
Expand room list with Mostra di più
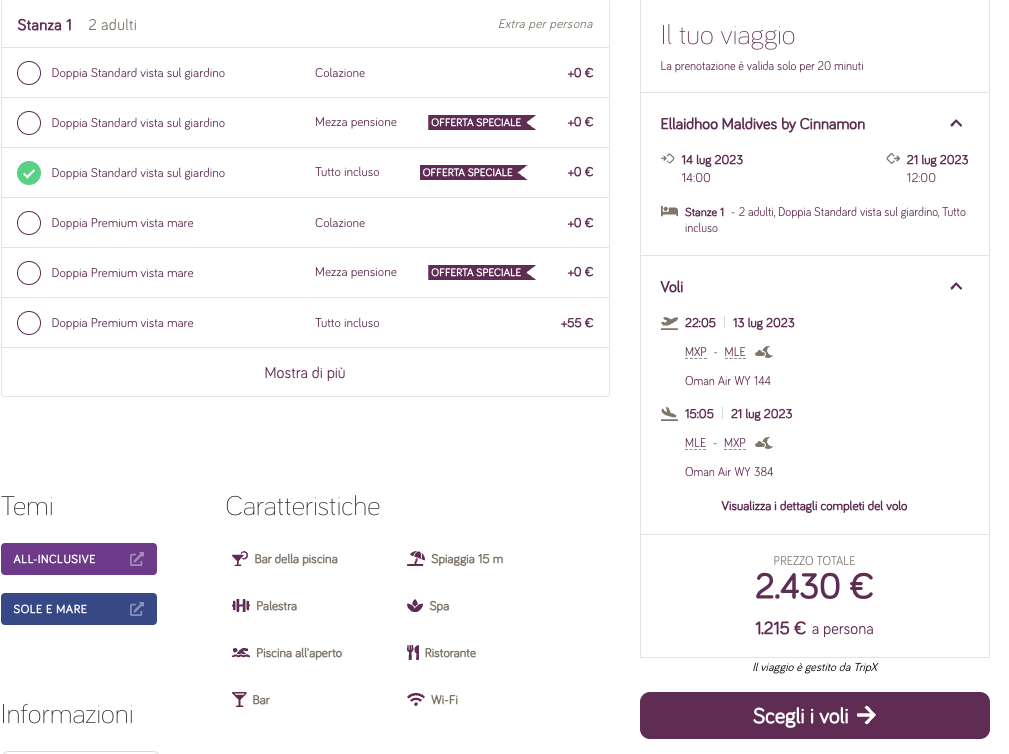tap(305, 373)
